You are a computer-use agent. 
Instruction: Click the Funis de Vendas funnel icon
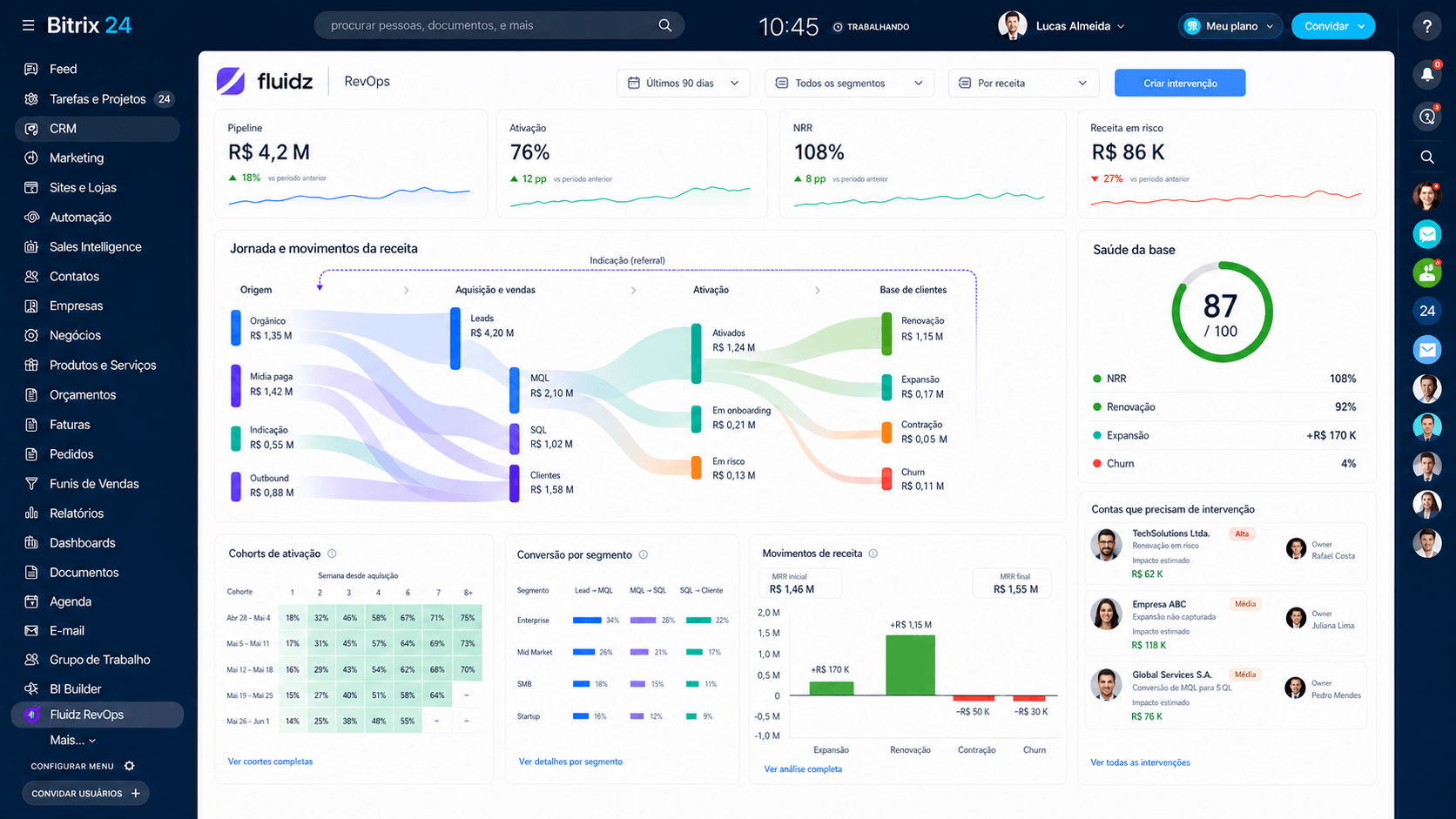(x=31, y=483)
